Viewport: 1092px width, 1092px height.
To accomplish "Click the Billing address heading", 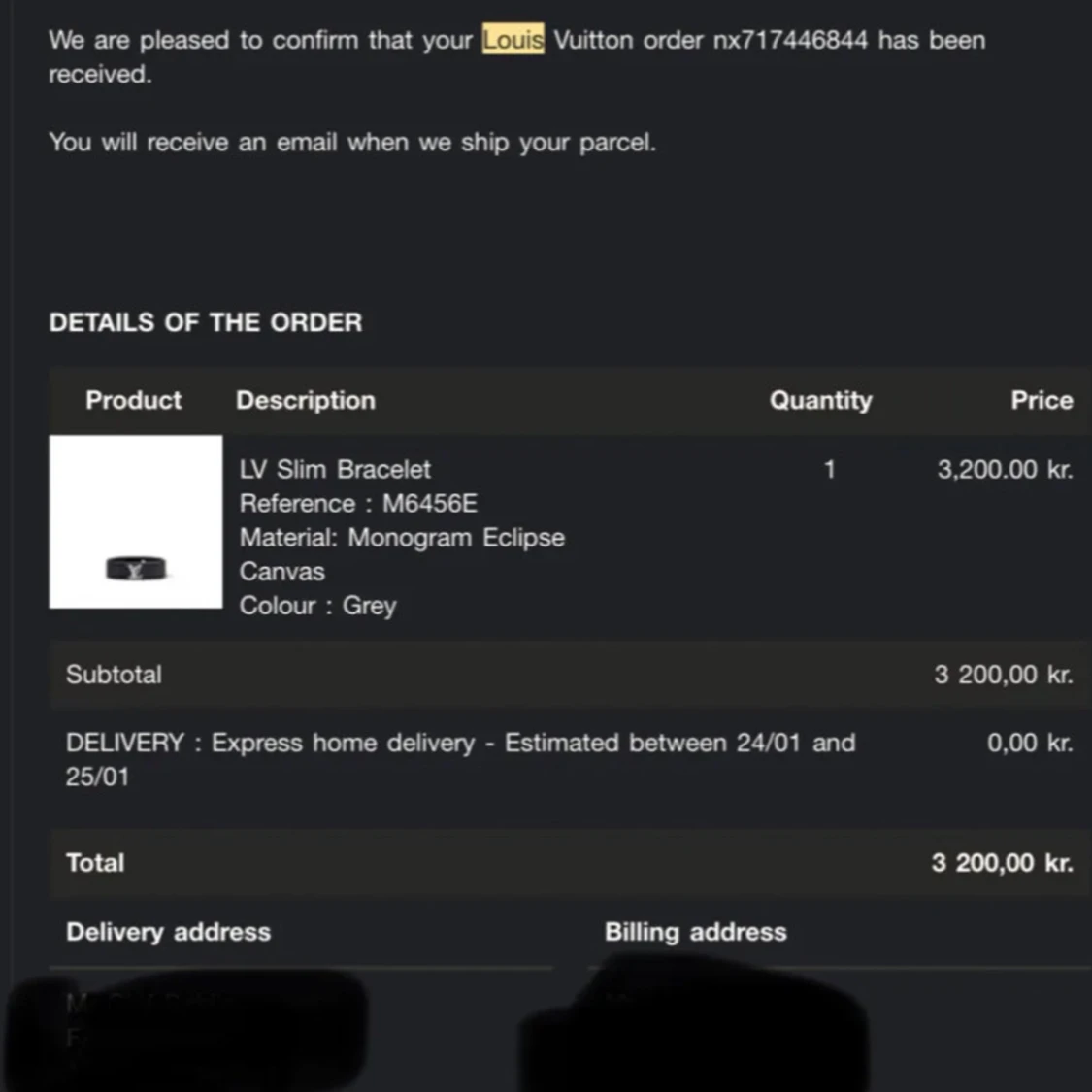I will [695, 932].
